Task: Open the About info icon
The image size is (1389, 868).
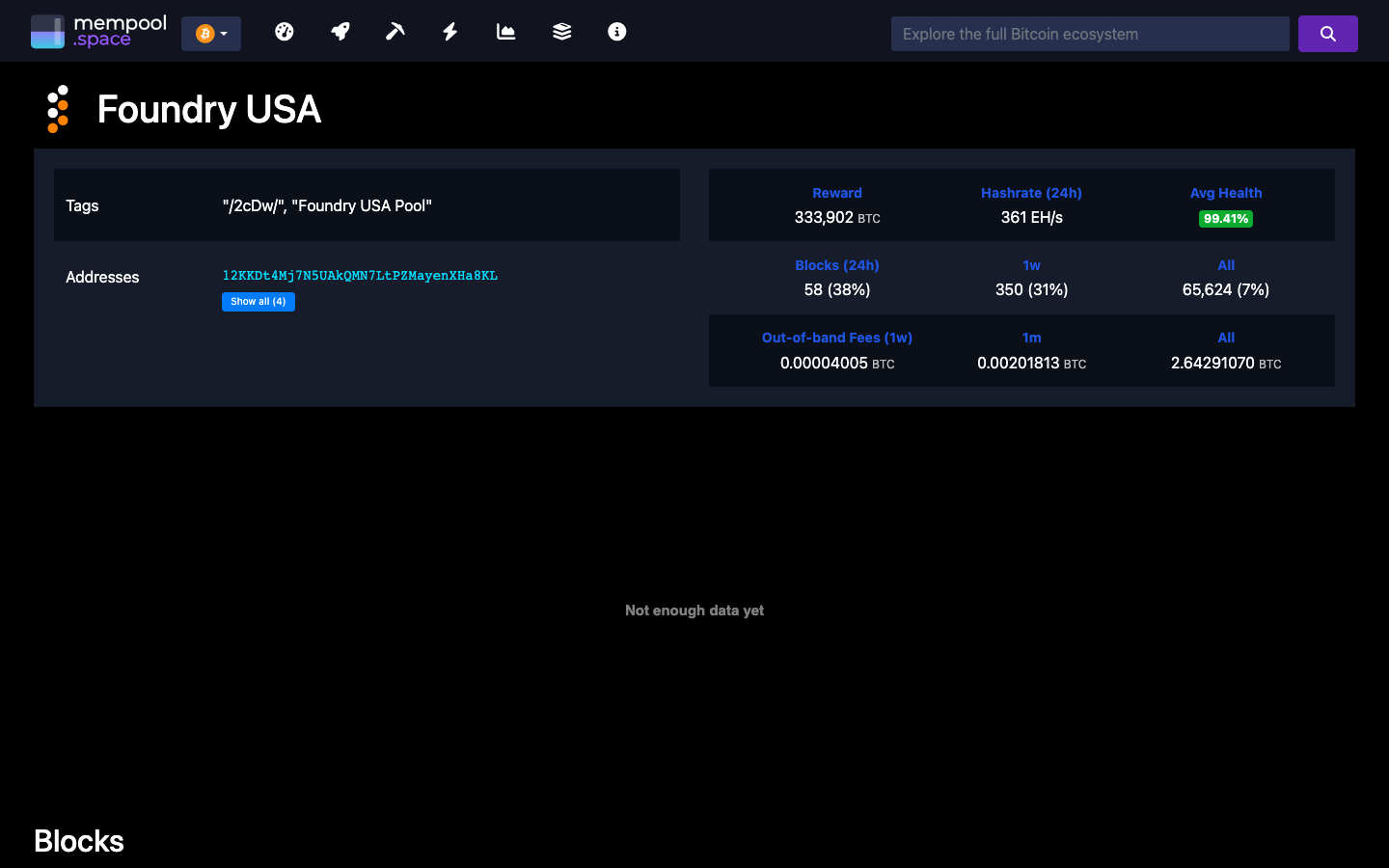Action: [x=617, y=32]
